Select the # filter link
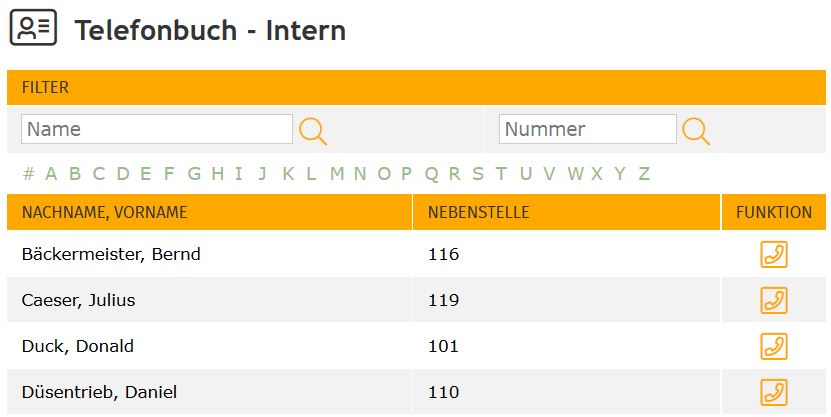 [x=28, y=174]
